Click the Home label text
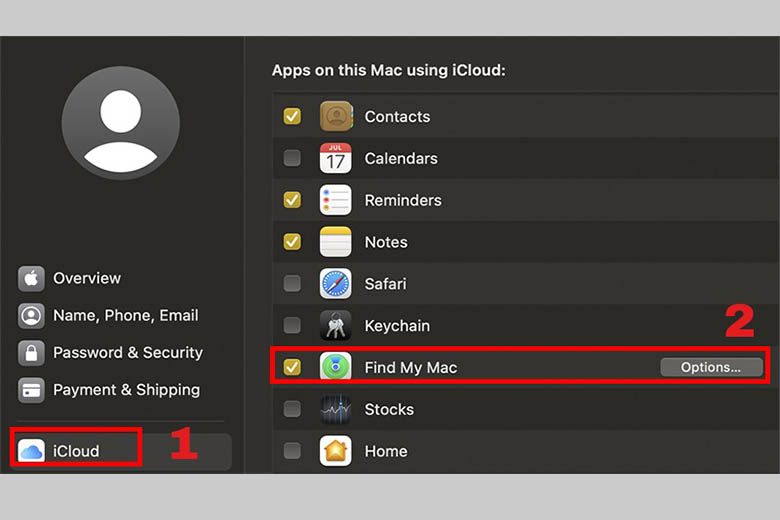 click(x=386, y=451)
